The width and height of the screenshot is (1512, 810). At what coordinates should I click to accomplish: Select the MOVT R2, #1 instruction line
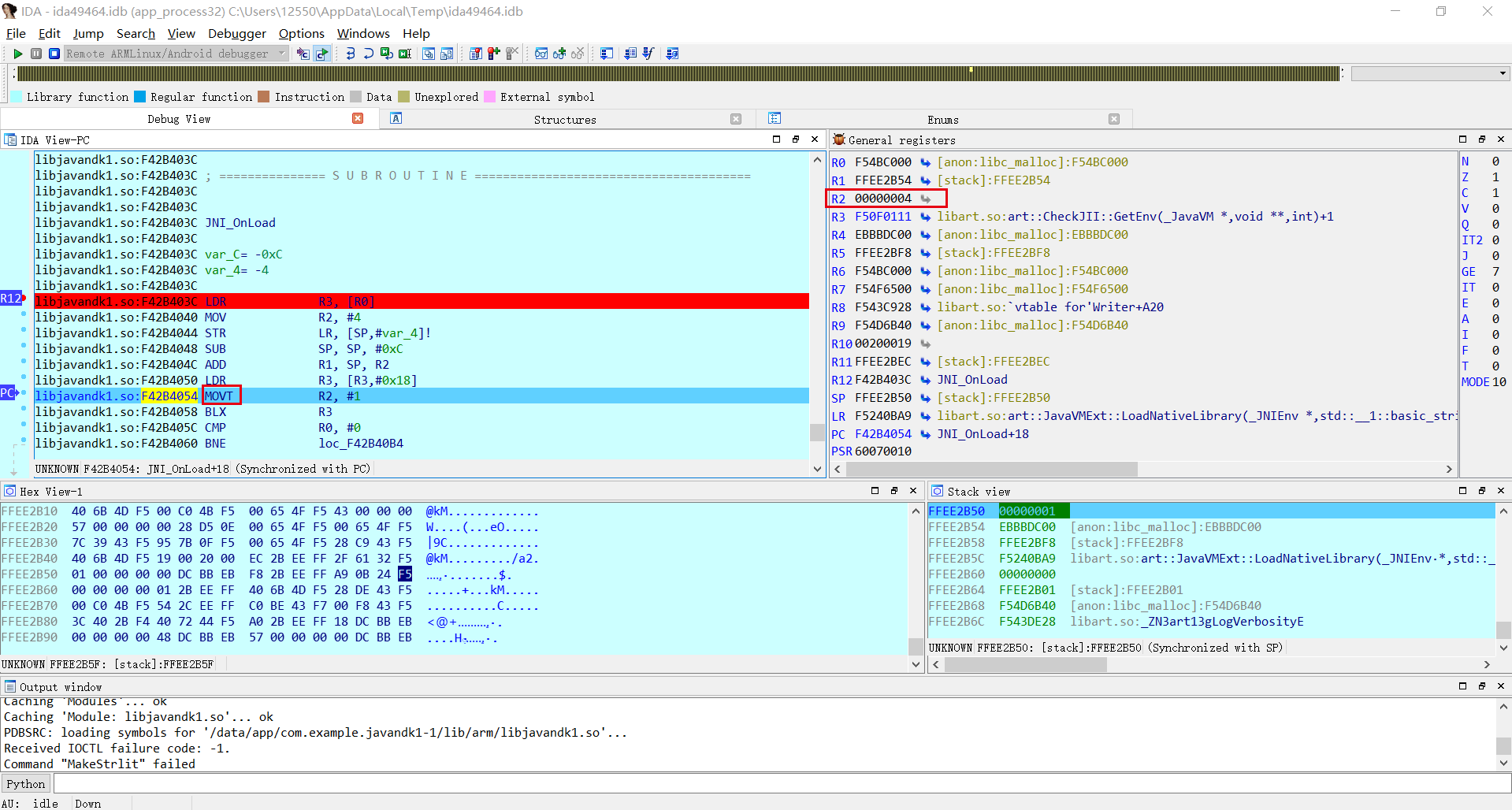422,396
